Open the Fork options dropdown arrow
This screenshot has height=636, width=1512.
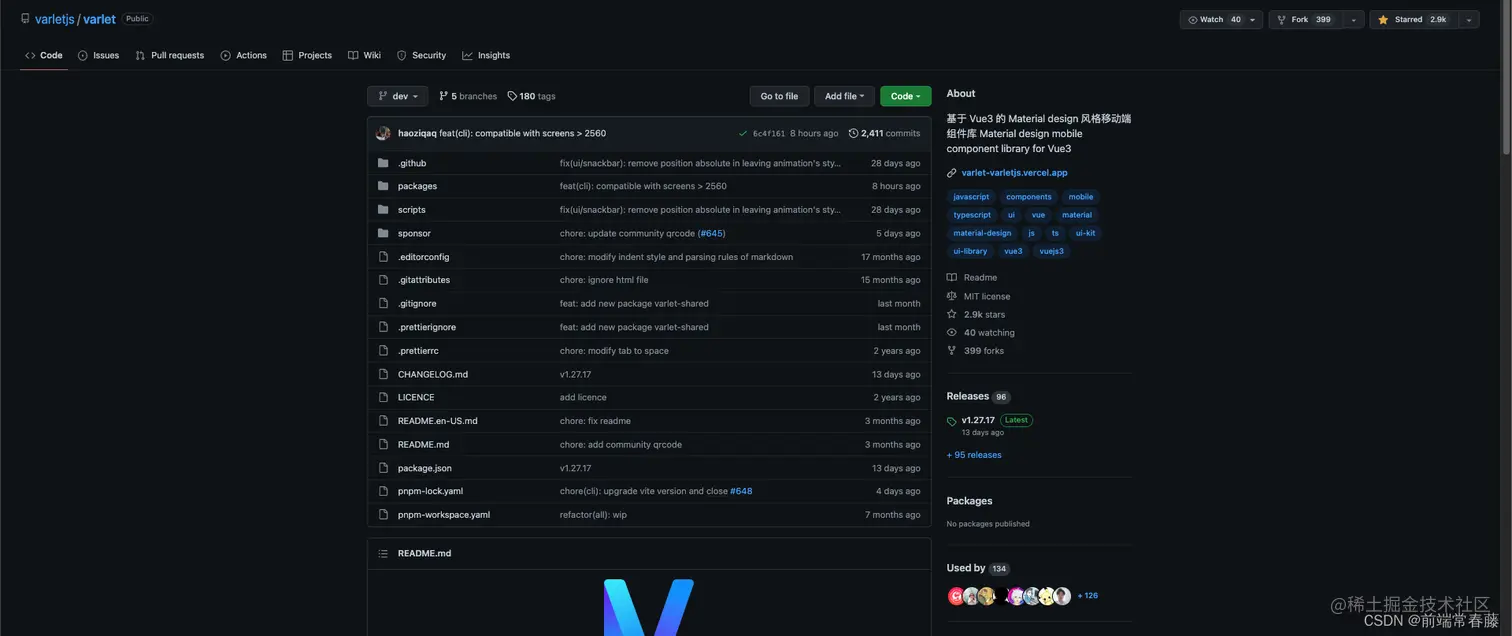1353,19
